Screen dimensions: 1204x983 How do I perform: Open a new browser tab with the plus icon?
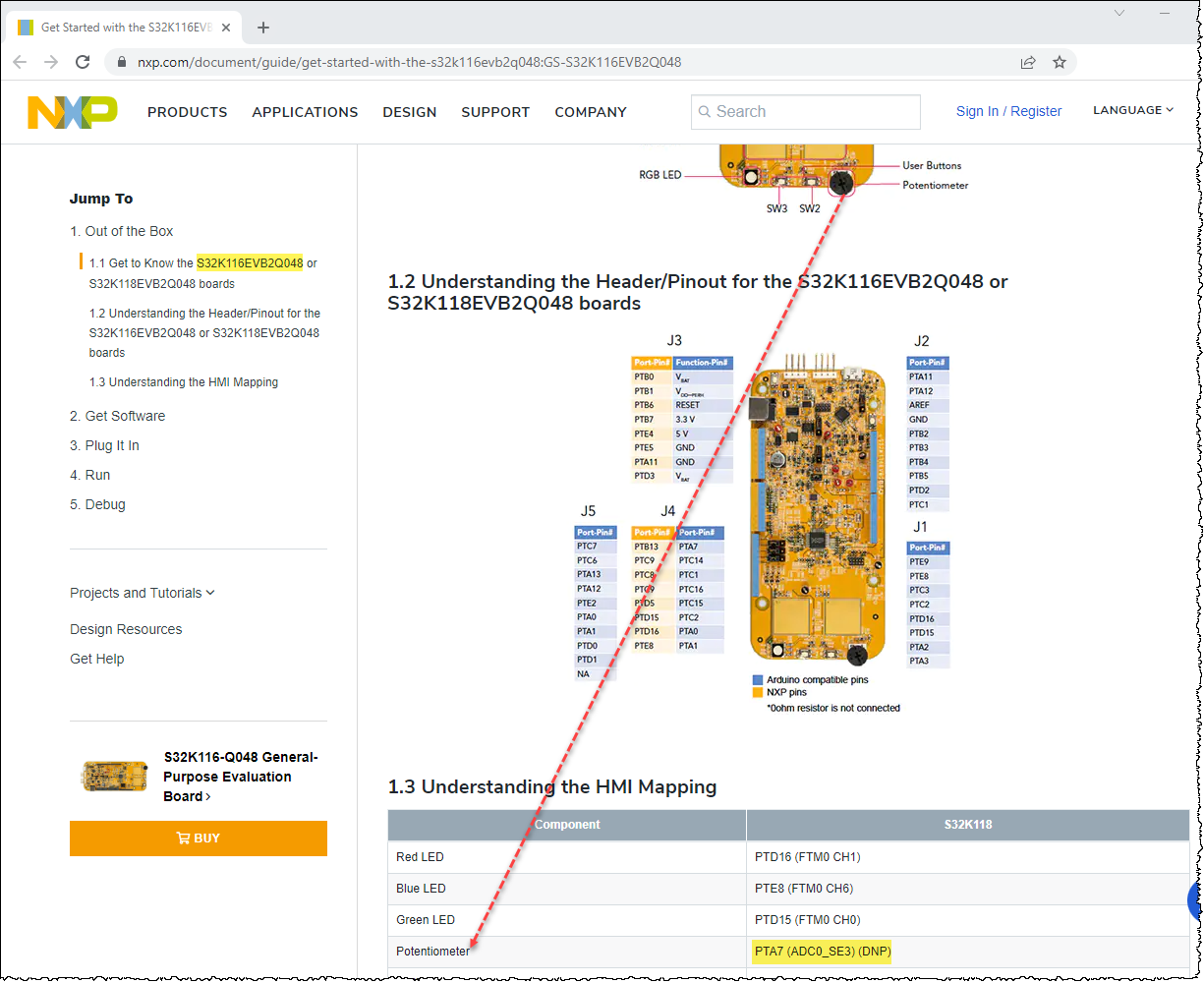click(x=262, y=28)
